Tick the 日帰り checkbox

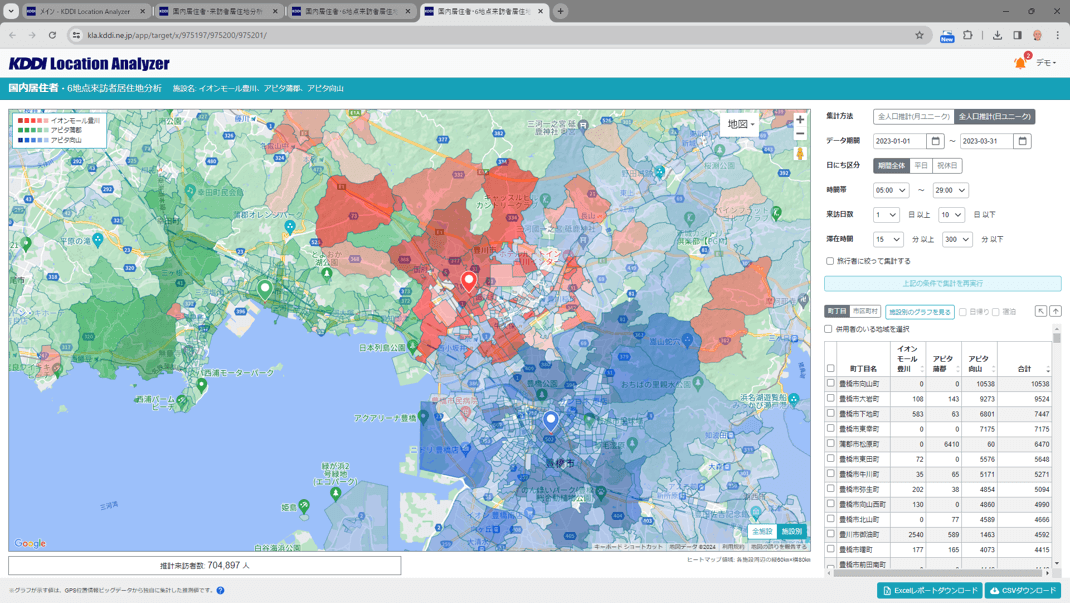[x=963, y=312]
